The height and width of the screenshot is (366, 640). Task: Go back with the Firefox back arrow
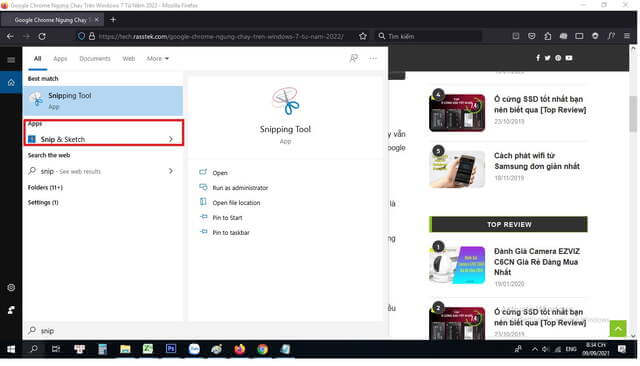[10, 36]
